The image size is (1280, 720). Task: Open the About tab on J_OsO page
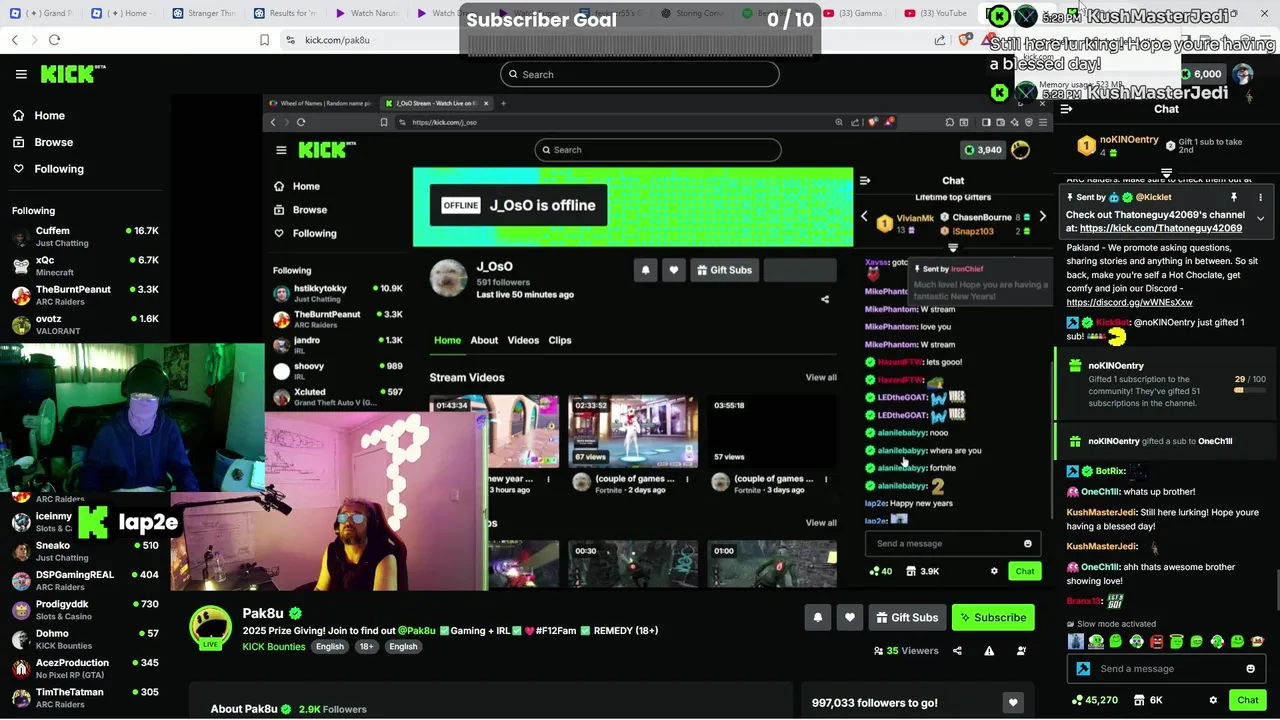(484, 340)
